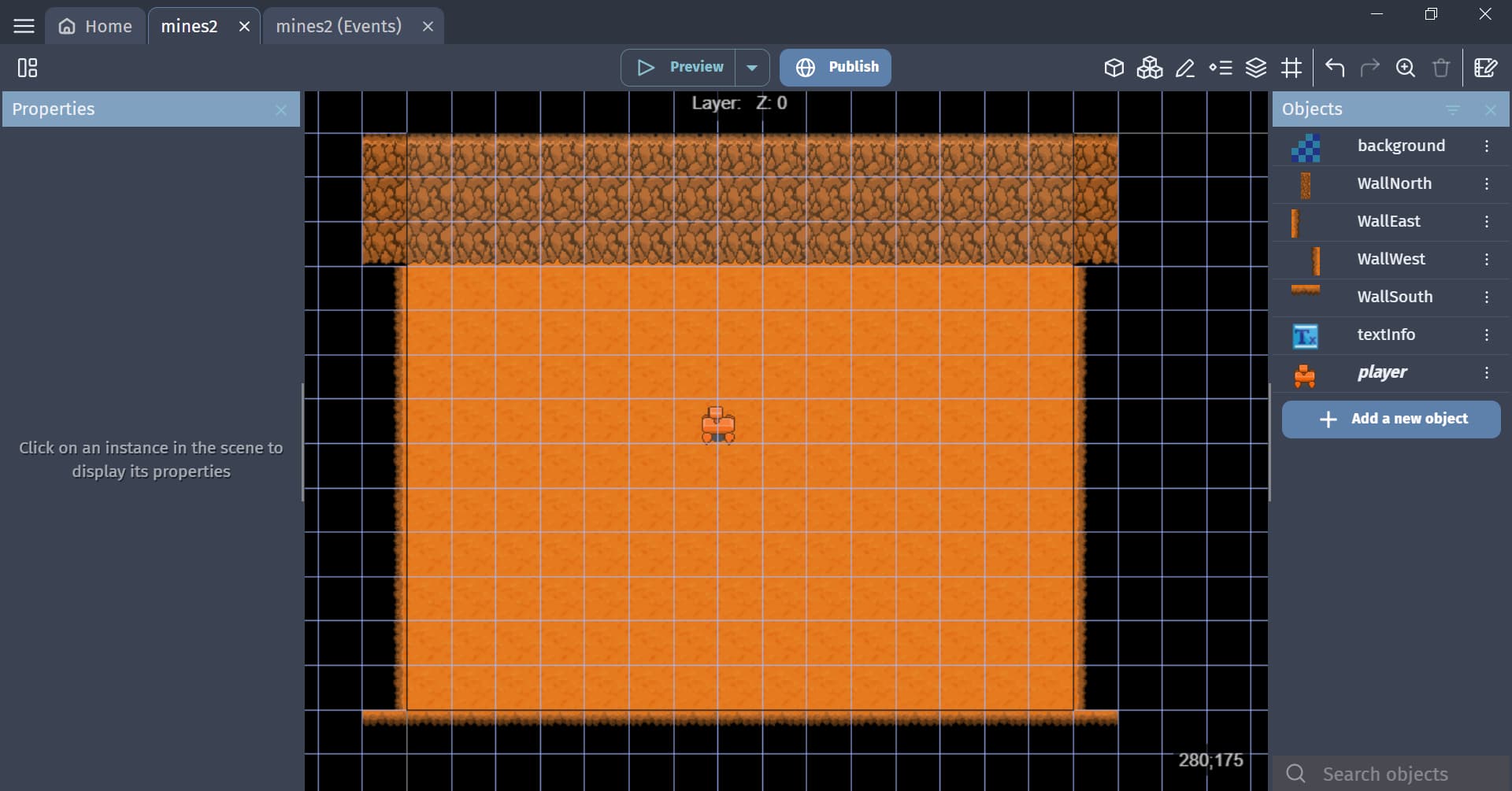Open the zoom options magnifier icon

click(x=1406, y=68)
